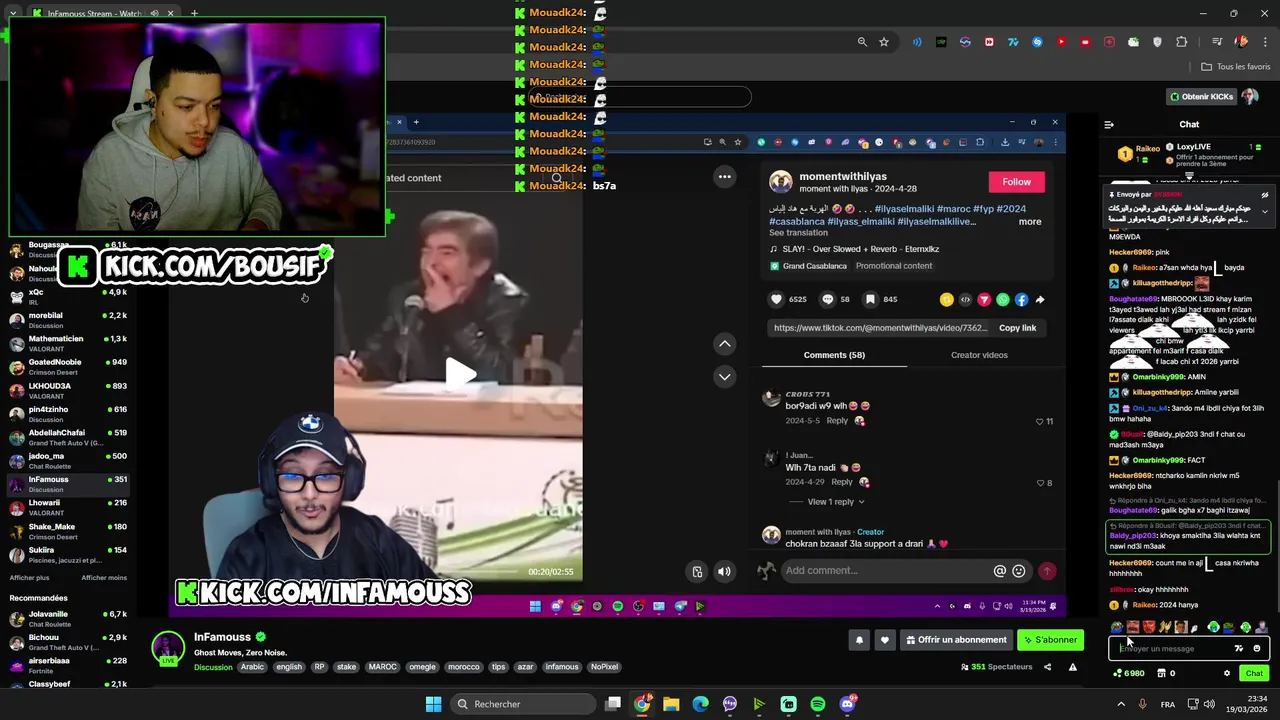Click Obtenir KICKs button
This screenshot has height=720, width=1280.
(1202, 97)
